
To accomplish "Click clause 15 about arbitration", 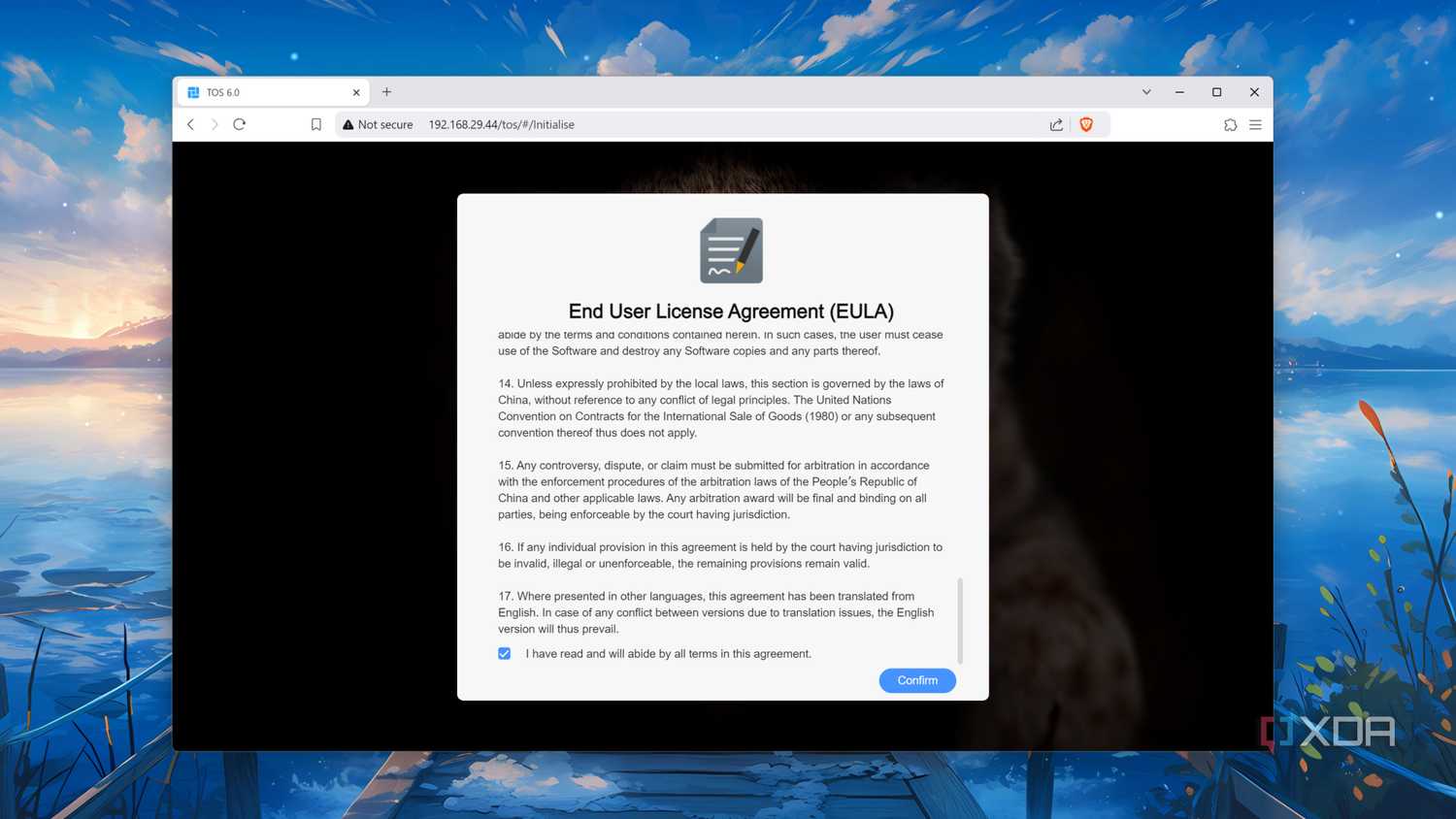I will click(715, 490).
